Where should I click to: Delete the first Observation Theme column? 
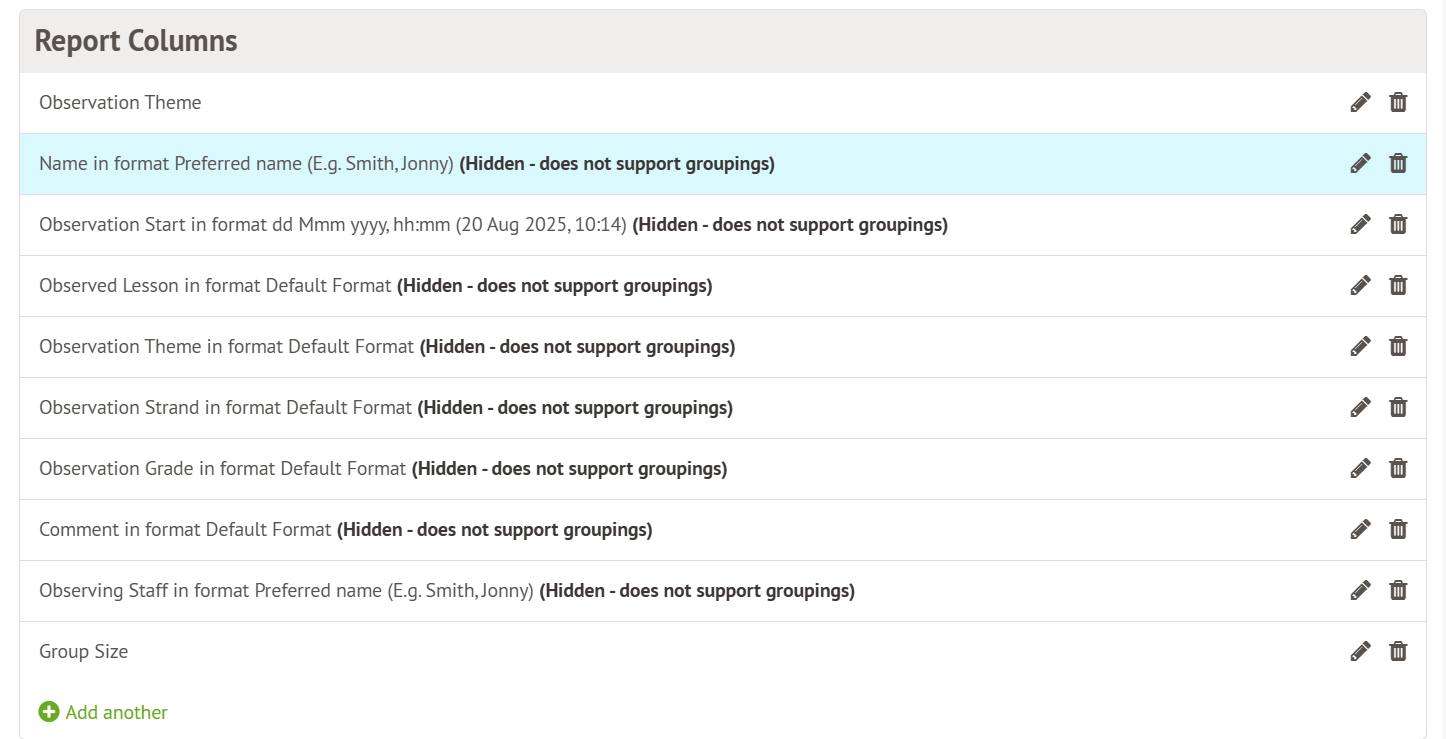pos(1398,102)
